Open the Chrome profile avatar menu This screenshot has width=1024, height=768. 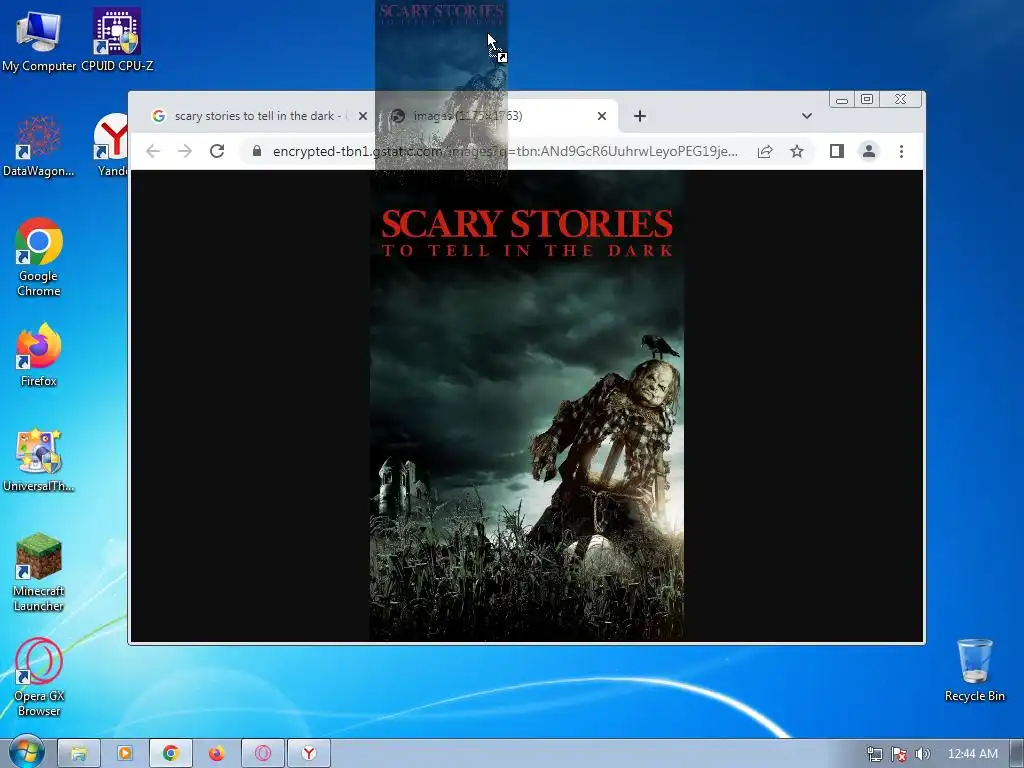click(x=869, y=152)
